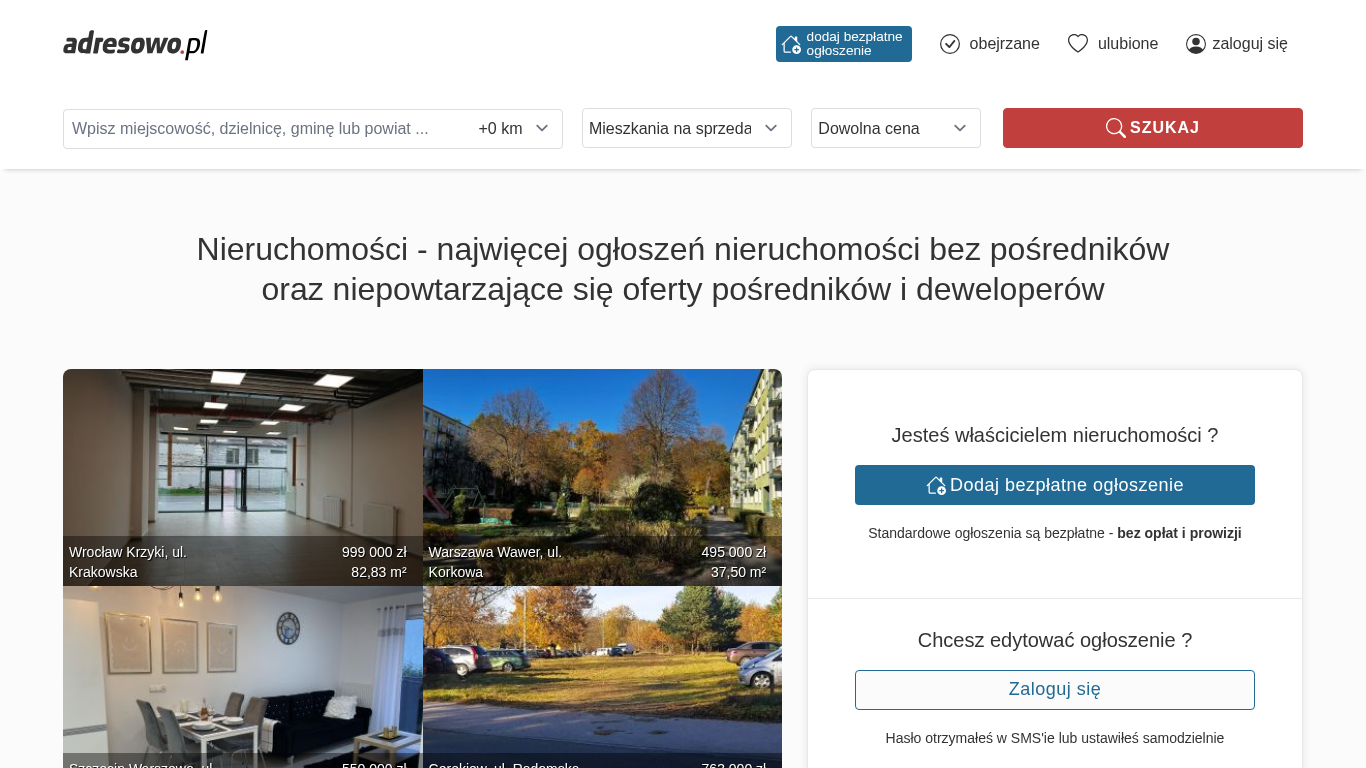Screen dimensions: 1366x768
Task: Open the listing with dining room and sofa
Action: (x=242, y=670)
